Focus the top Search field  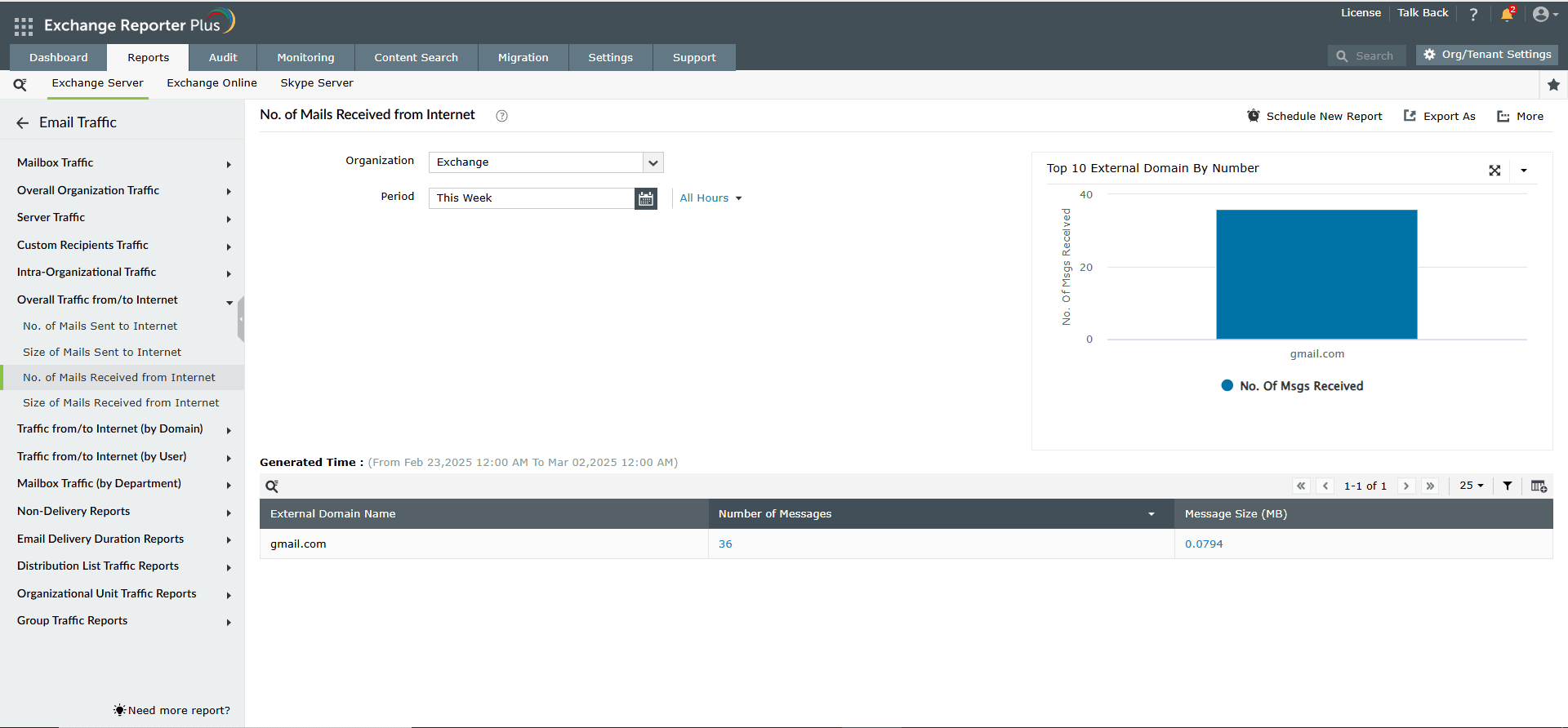1367,55
